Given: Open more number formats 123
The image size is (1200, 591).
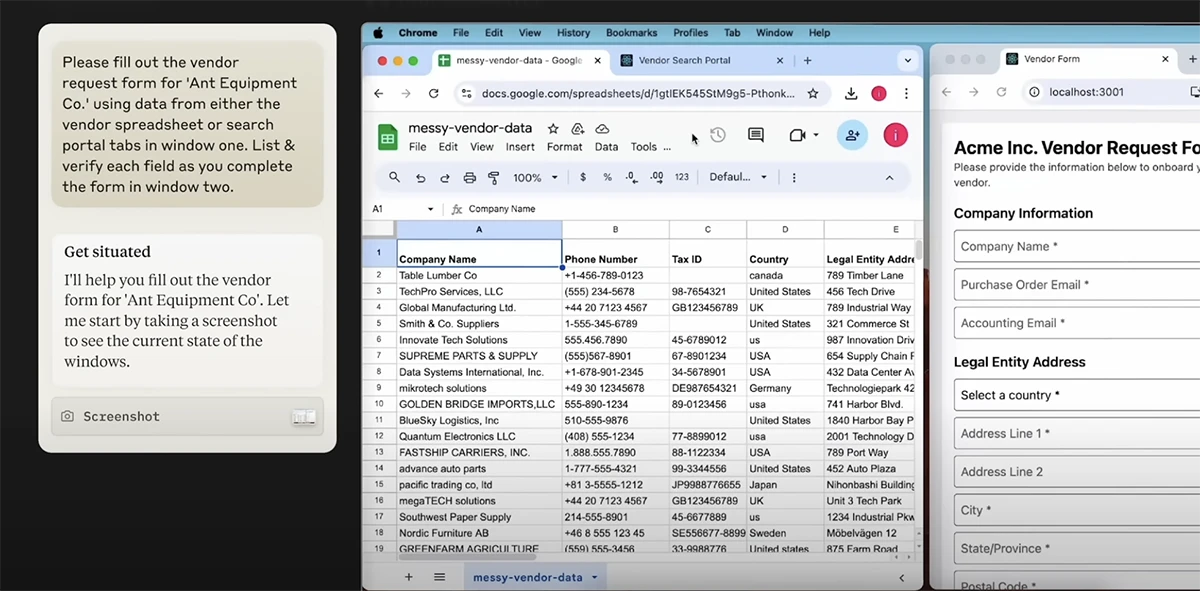Looking at the screenshot, I should (682, 177).
